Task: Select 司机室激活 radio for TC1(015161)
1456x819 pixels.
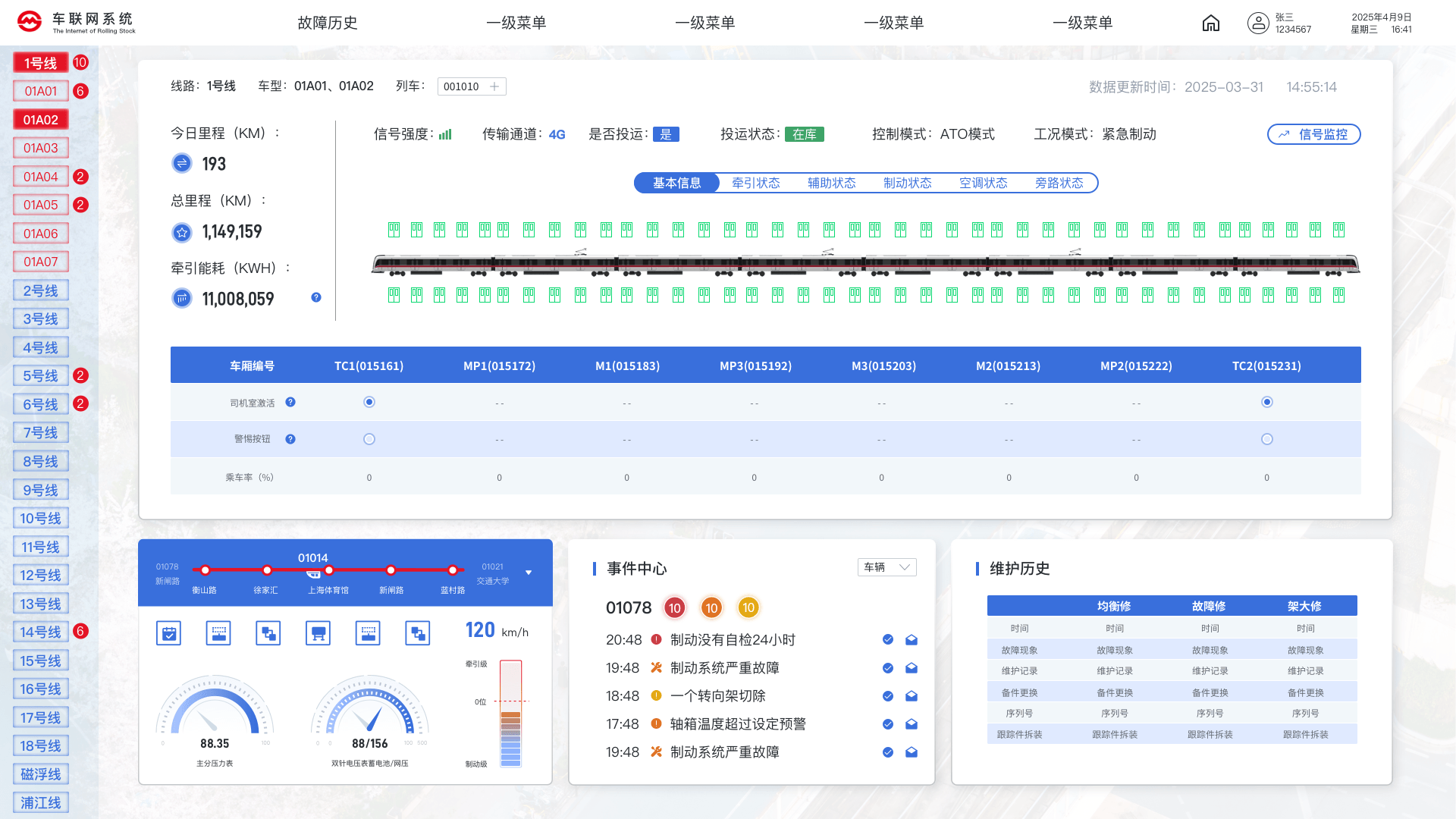Action: pos(369,402)
